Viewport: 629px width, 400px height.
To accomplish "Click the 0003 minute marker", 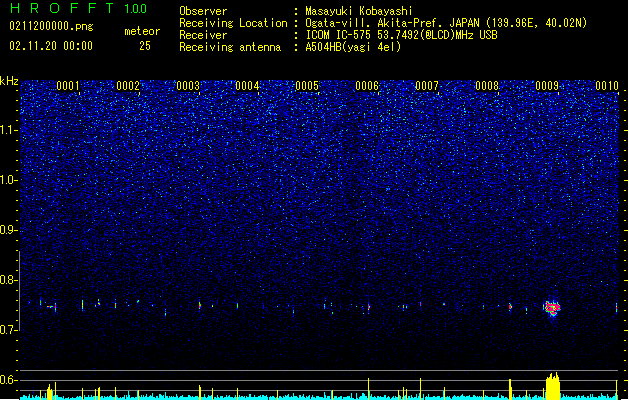I will (x=188, y=86).
